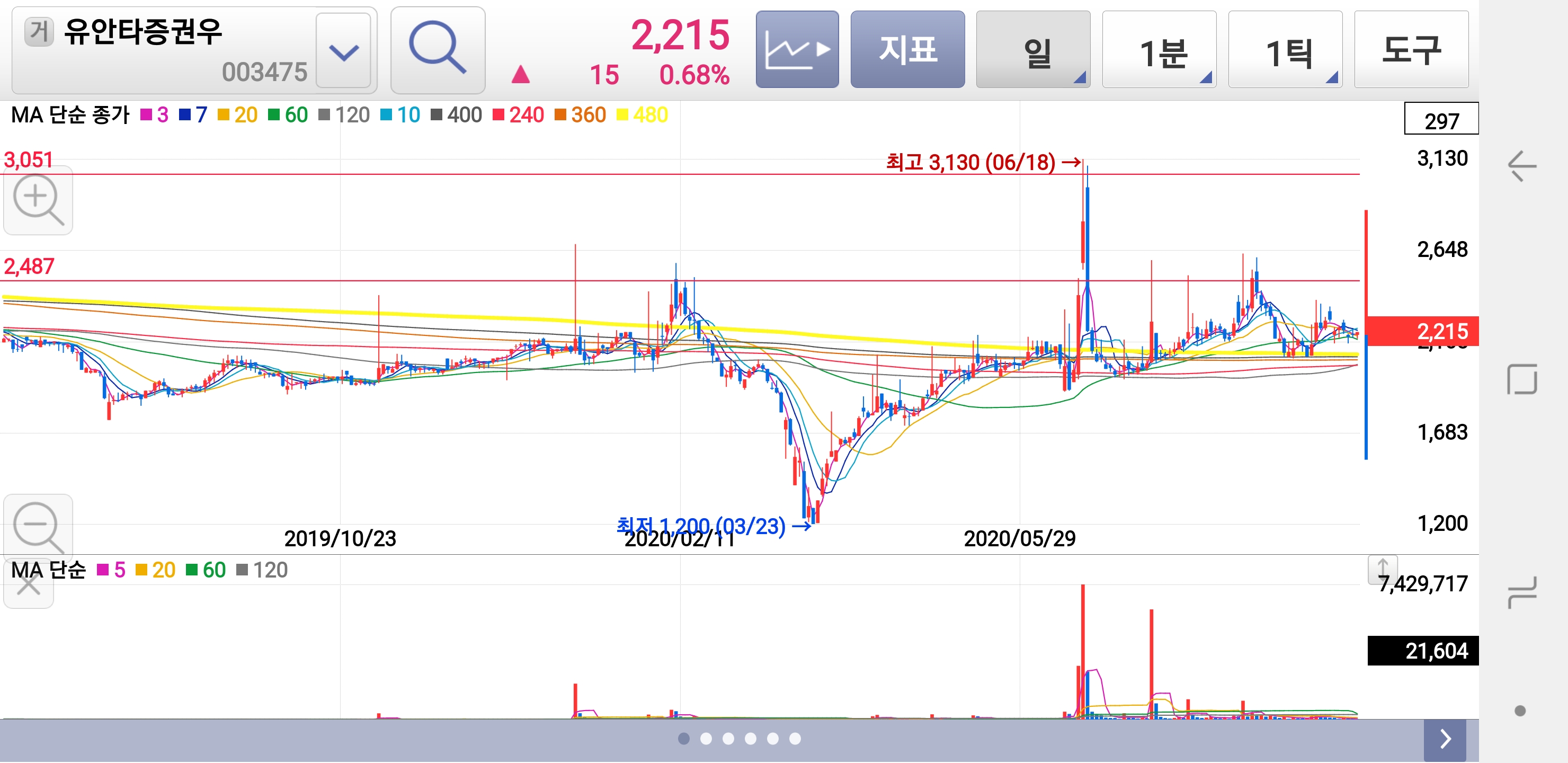Tap the magnifier stock search icon
This screenshot has width=1568, height=763.
(x=438, y=50)
